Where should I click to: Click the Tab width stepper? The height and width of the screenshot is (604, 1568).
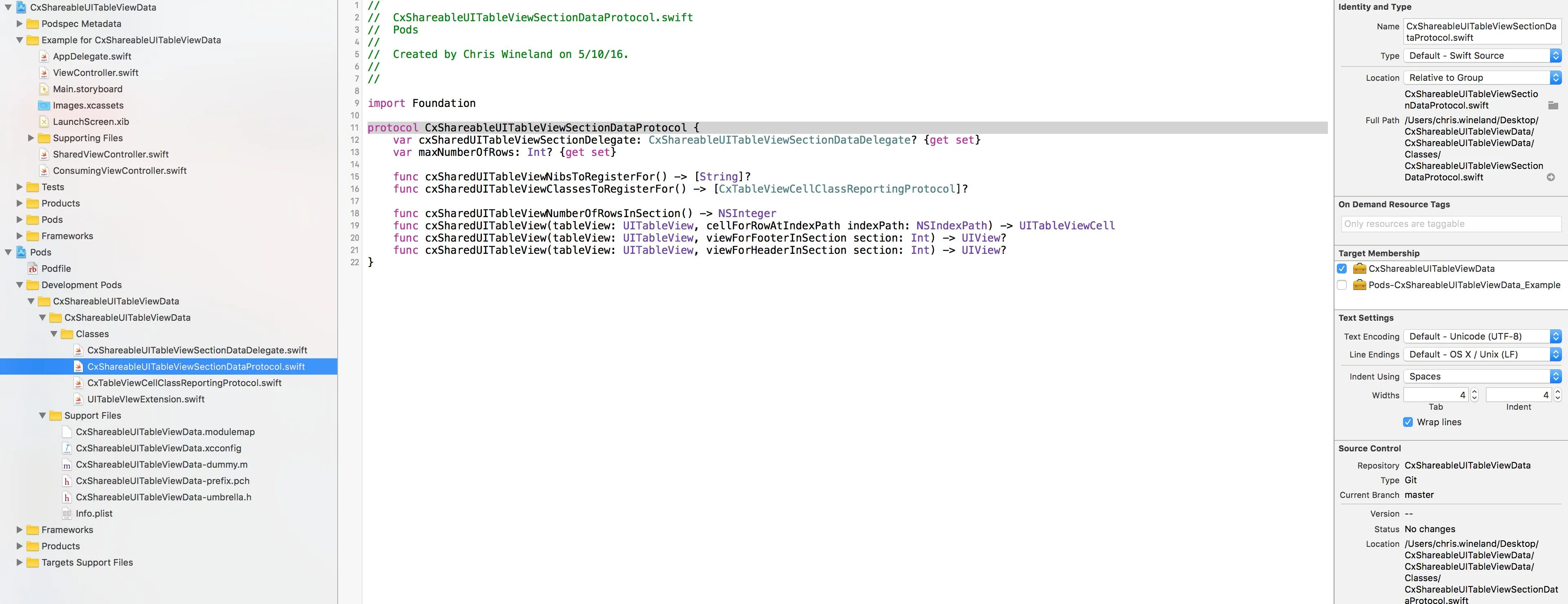point(1474,395)
